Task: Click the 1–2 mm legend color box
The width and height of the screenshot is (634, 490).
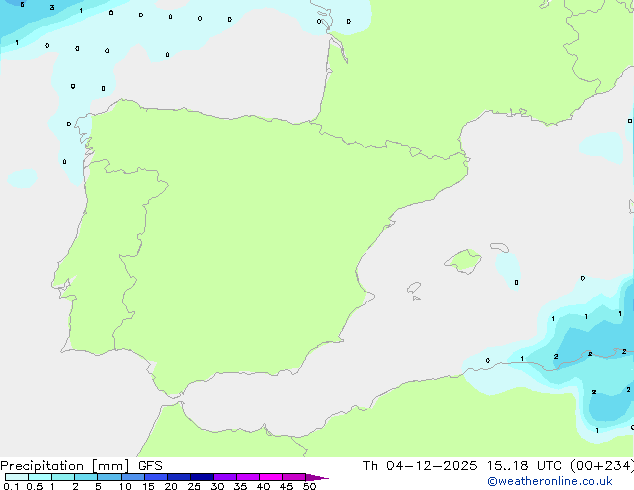Action: point(63,477)
